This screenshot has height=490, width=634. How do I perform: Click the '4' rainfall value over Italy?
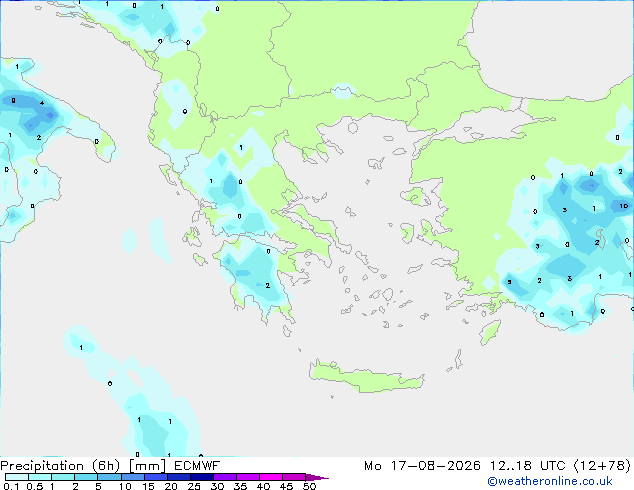click(x=42, y=103)
